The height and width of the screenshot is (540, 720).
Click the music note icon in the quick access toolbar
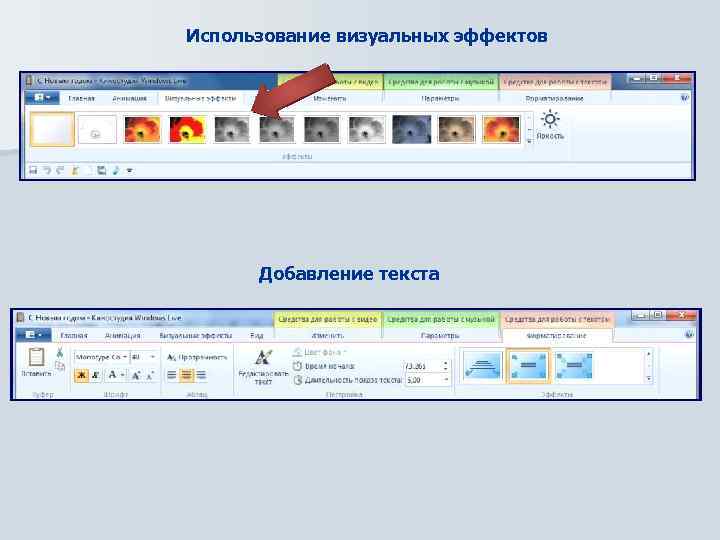[116, 170]
